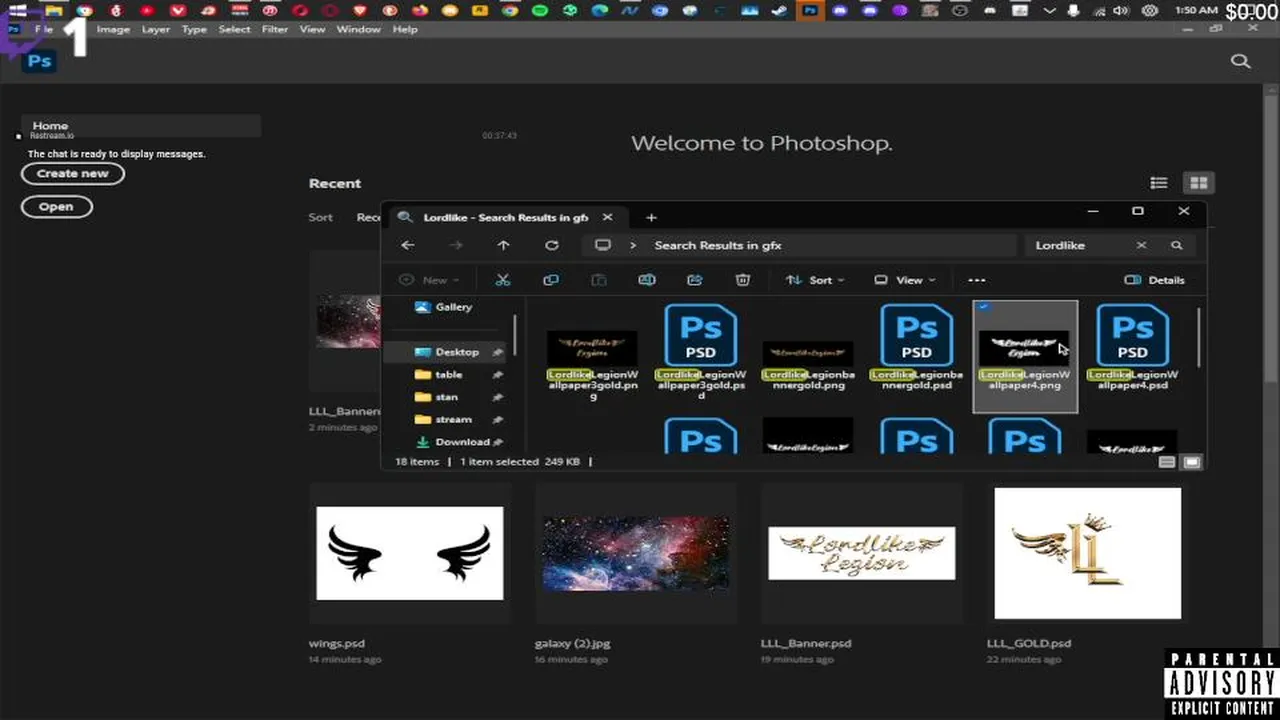Click the Paste icon in Explorer toolbar
The width and height of the screenshot is (1280, 720).
click(x=599, y=280)
